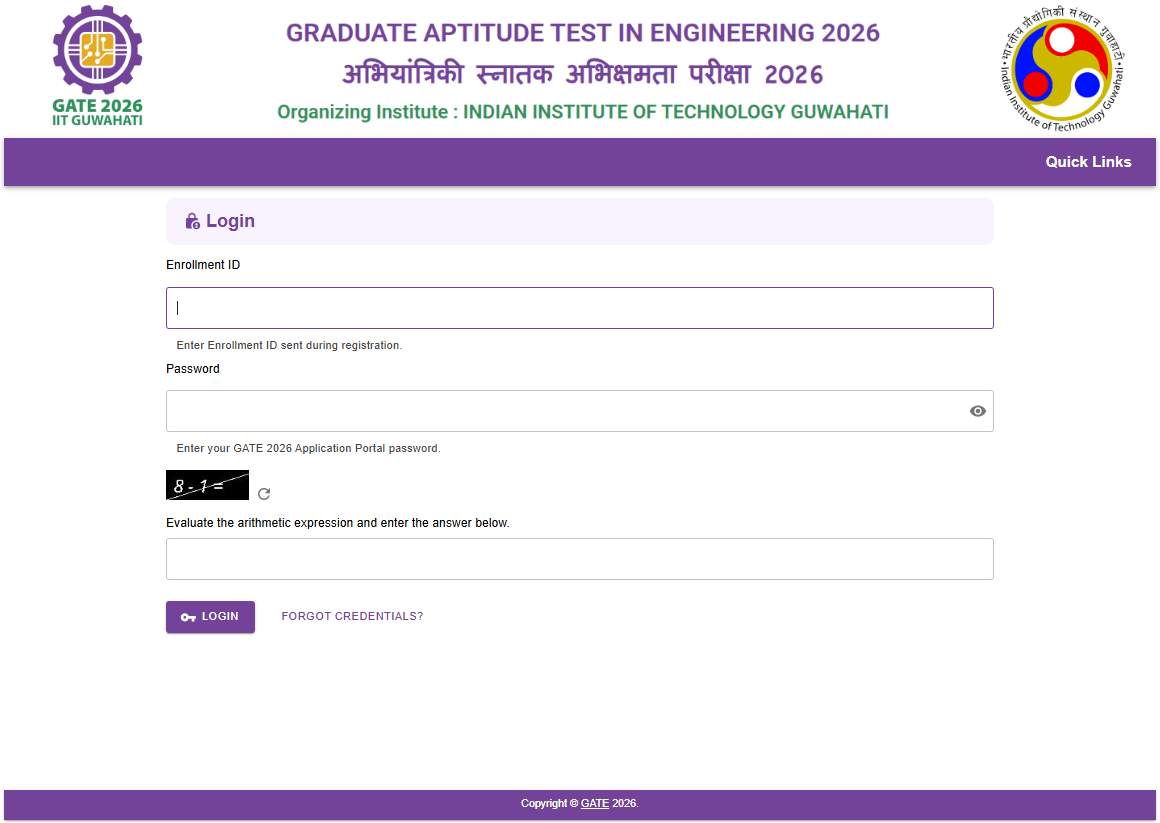Focus the Enrollment ID input field

[579, 308]
